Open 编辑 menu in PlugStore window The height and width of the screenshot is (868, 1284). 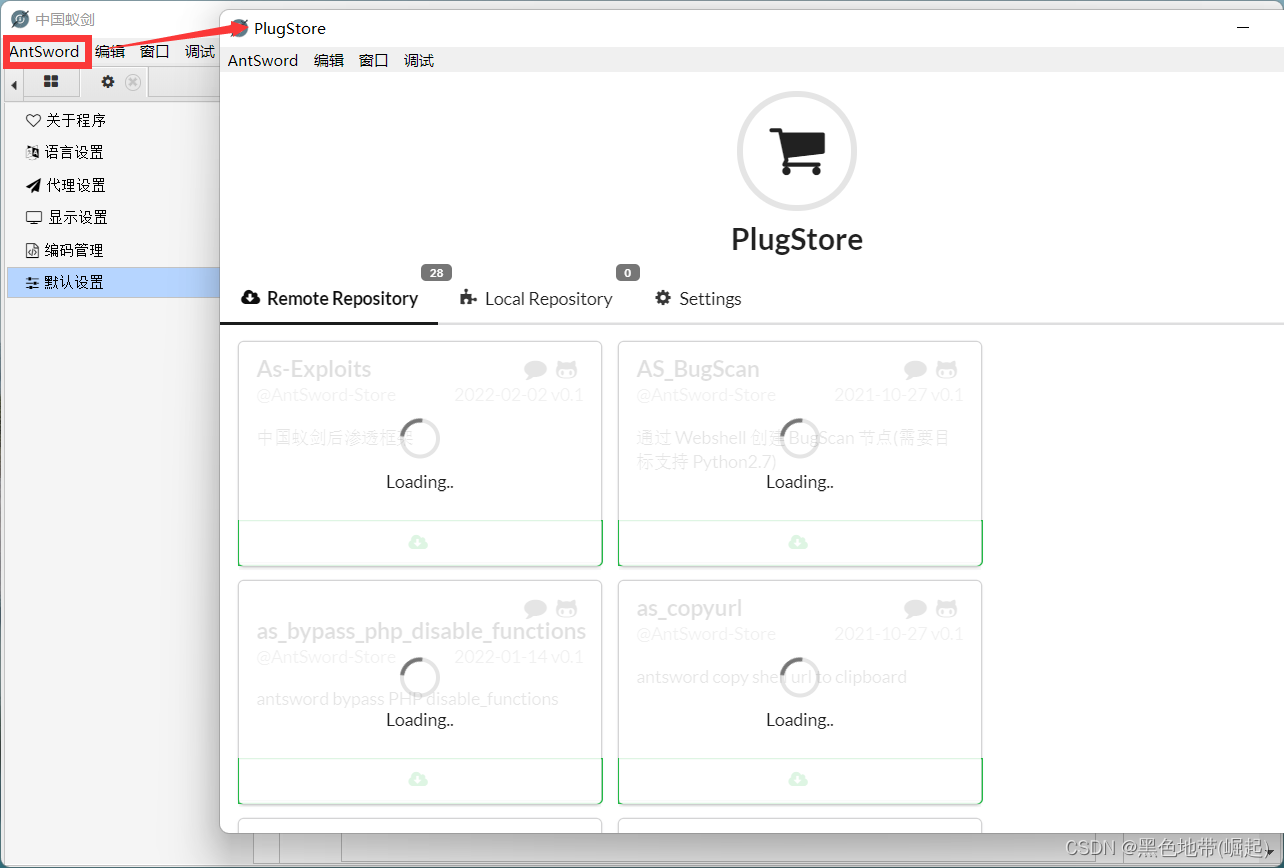point(329,60)
